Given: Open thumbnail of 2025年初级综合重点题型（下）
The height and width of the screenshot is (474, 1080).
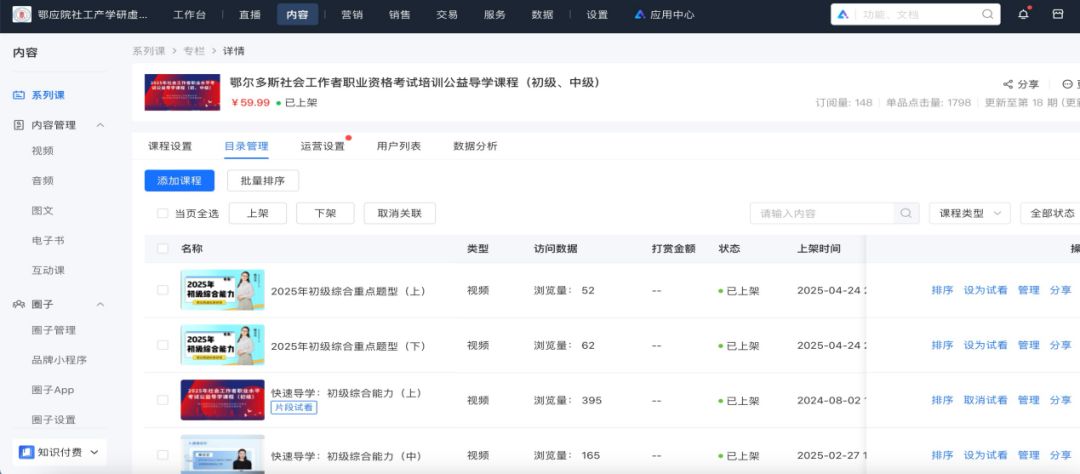Looking at the screenshot, I should tap(222, 345).
